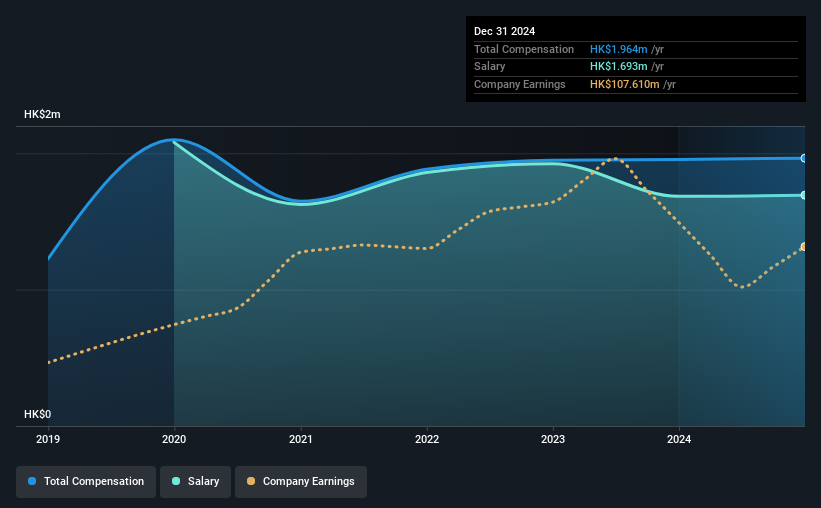Click the Salary tooltip row label
Image resolution: width=821 pixels, height=508 pixels.
(x=490, y=67)
